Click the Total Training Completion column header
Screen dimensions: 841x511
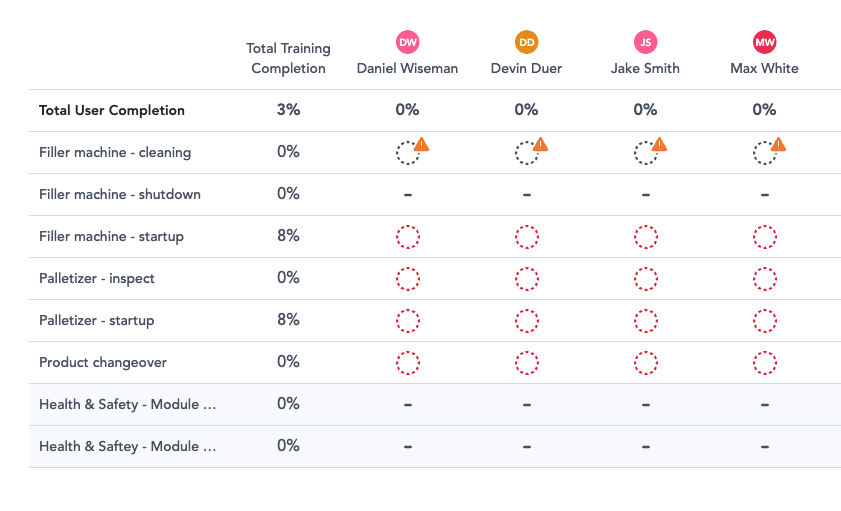288,58
